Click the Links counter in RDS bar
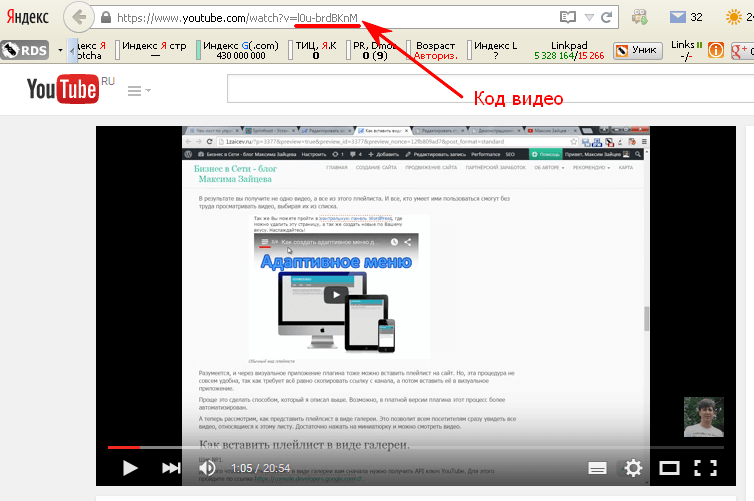 click(x=686, y=50)
